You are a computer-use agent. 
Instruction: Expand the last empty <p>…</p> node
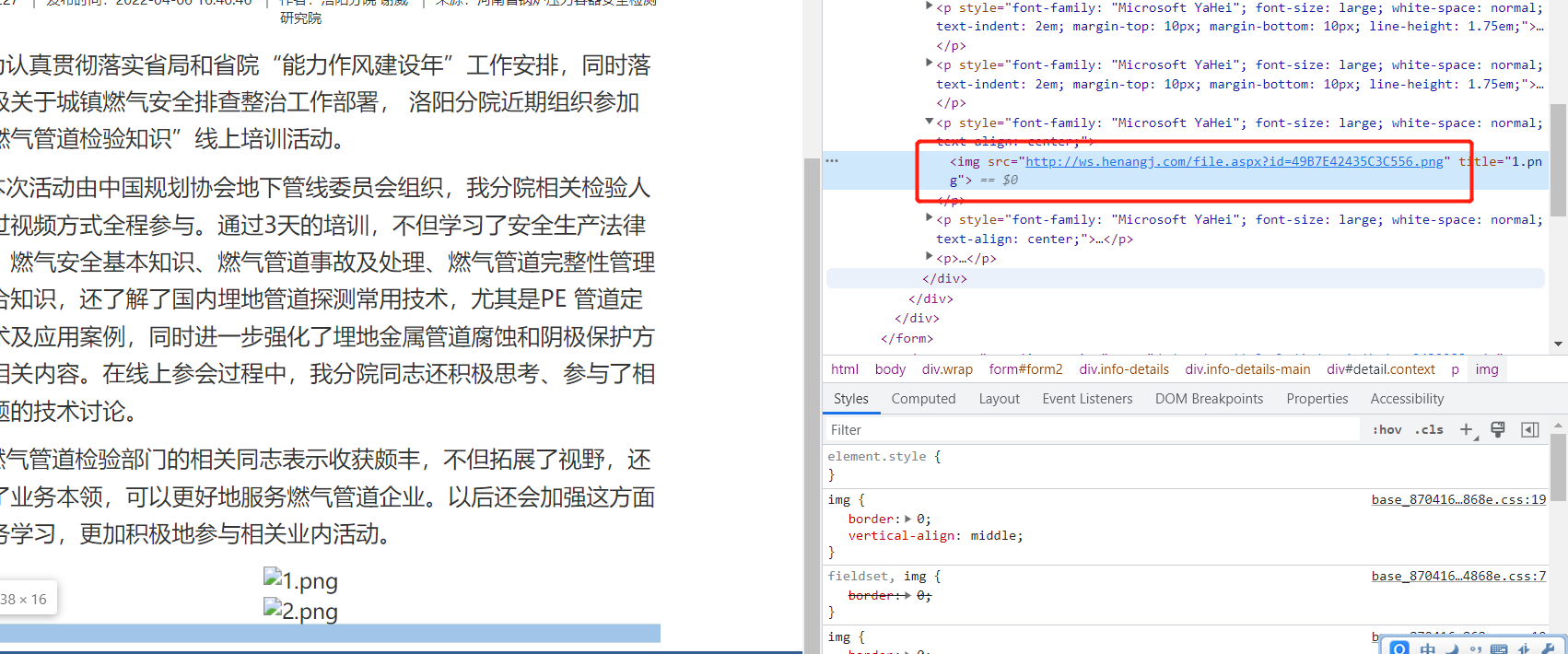(x=930, y=257)
